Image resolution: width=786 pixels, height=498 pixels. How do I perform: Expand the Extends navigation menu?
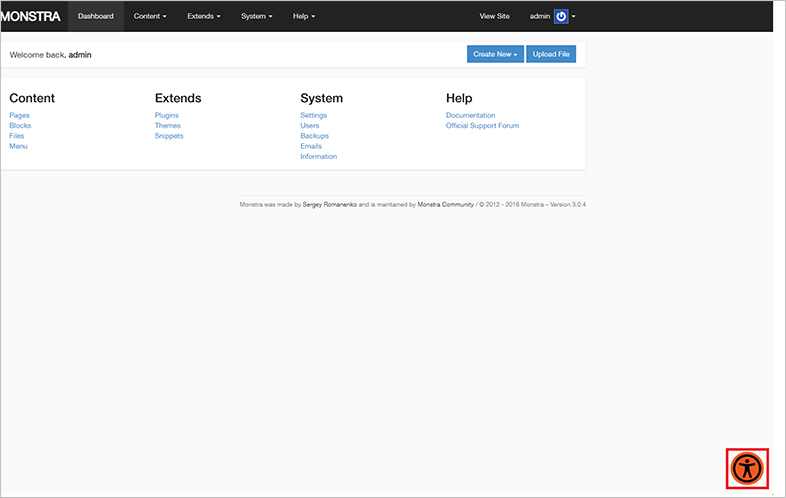203,17
